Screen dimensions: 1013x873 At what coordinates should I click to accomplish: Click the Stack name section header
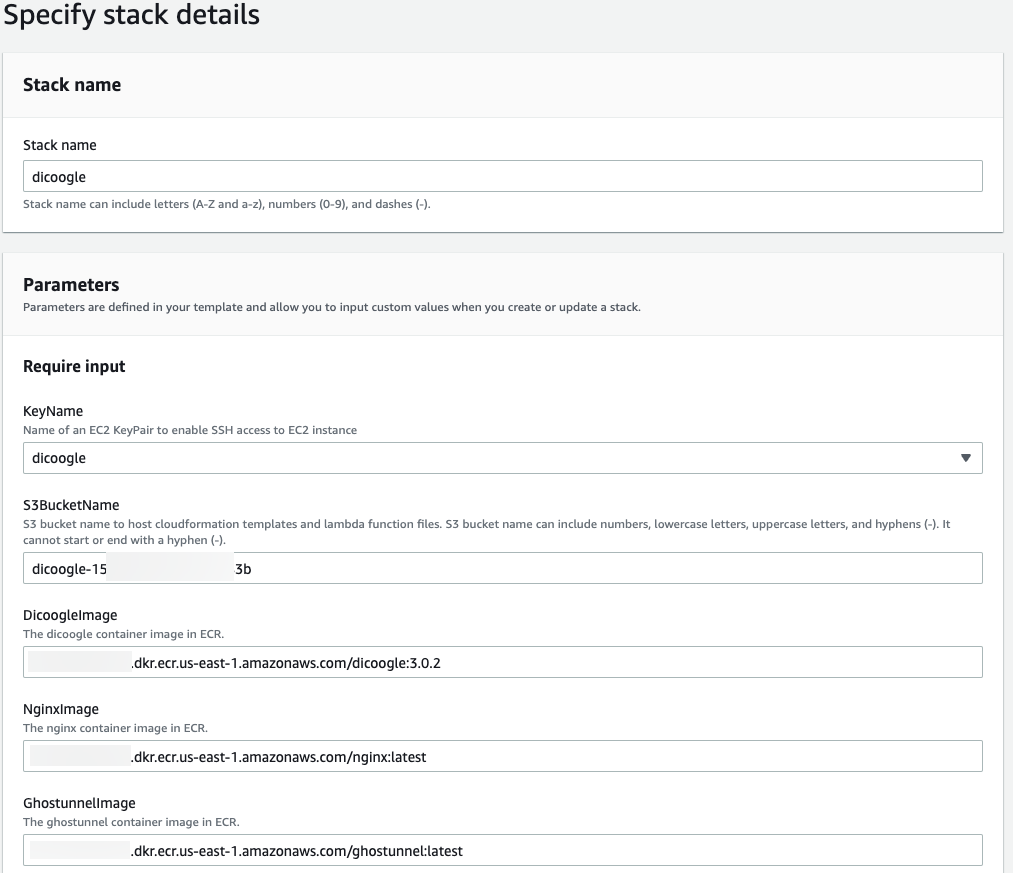[72, 85]
